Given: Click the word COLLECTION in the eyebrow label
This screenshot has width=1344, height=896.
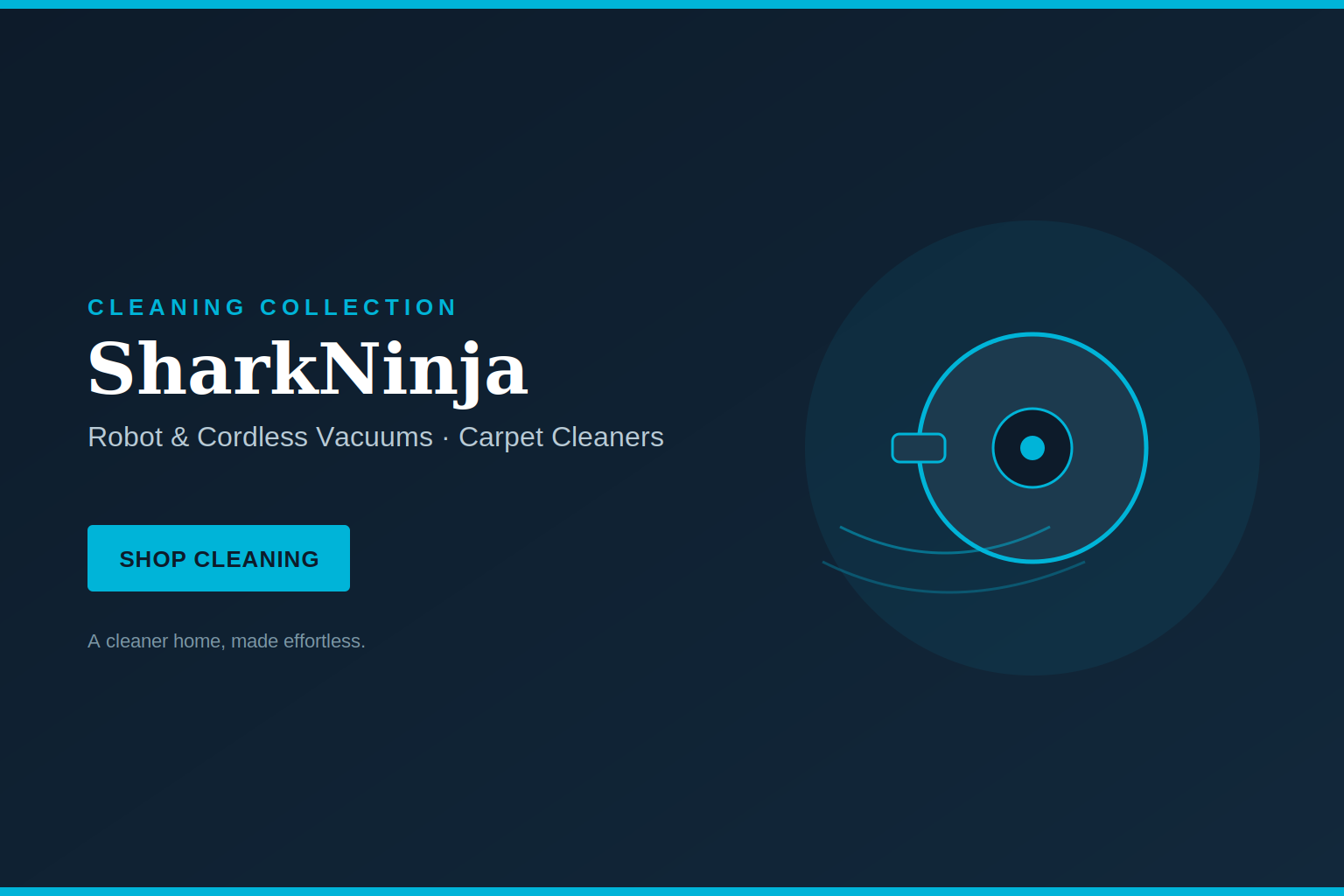Looking at the screenshot, I should click(x=358, y=307).
